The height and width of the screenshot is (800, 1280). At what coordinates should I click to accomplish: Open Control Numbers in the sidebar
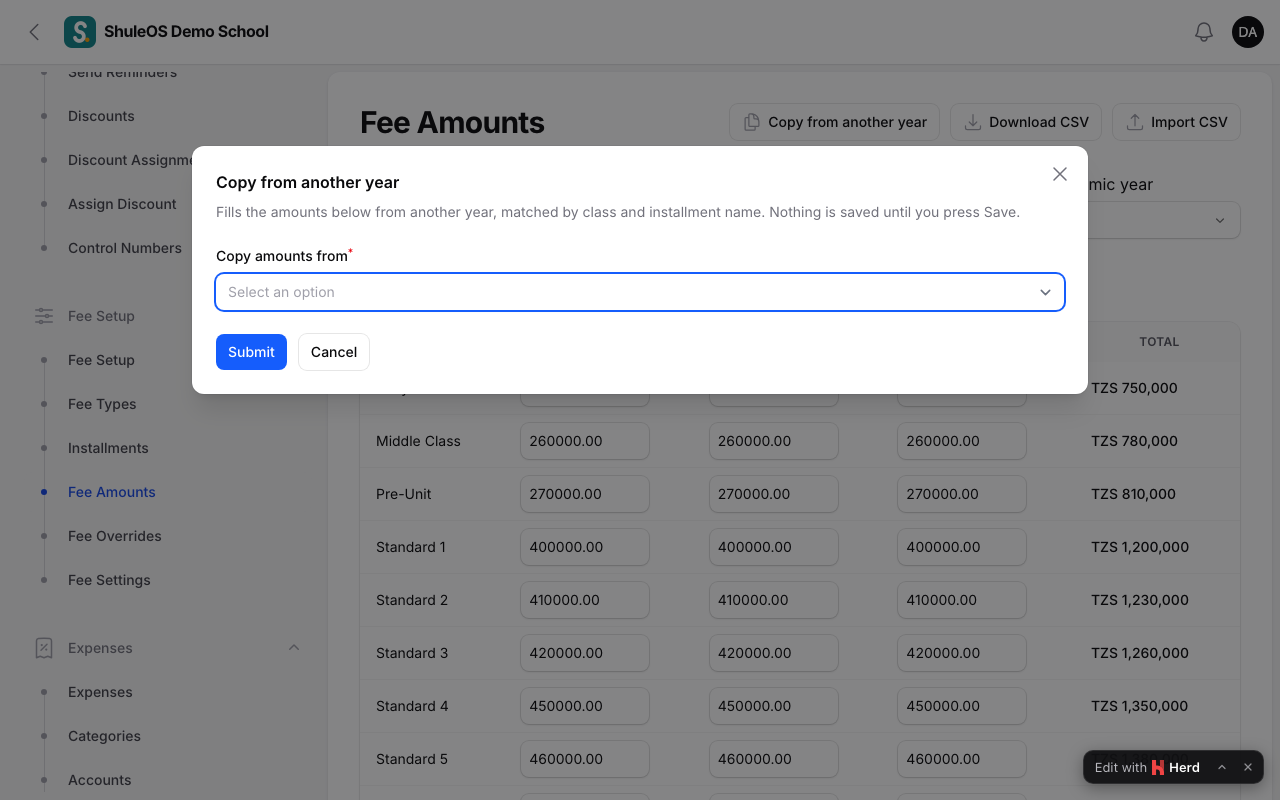click(x=125, y=248)
